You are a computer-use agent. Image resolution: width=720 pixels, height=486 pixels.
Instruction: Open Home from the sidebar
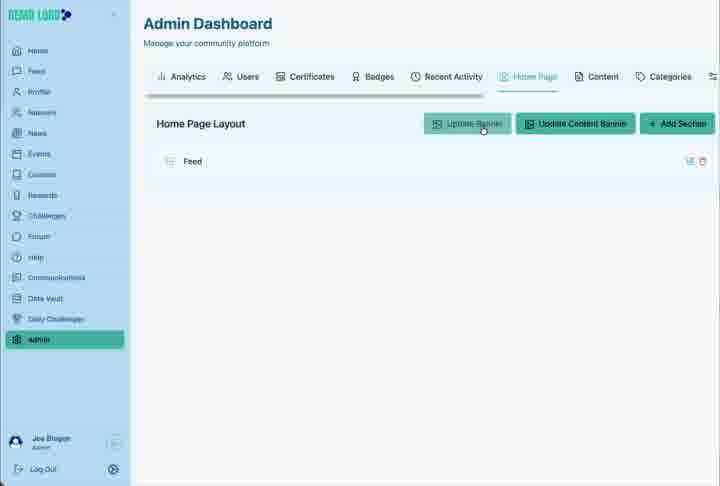click(x=64, y=51)
